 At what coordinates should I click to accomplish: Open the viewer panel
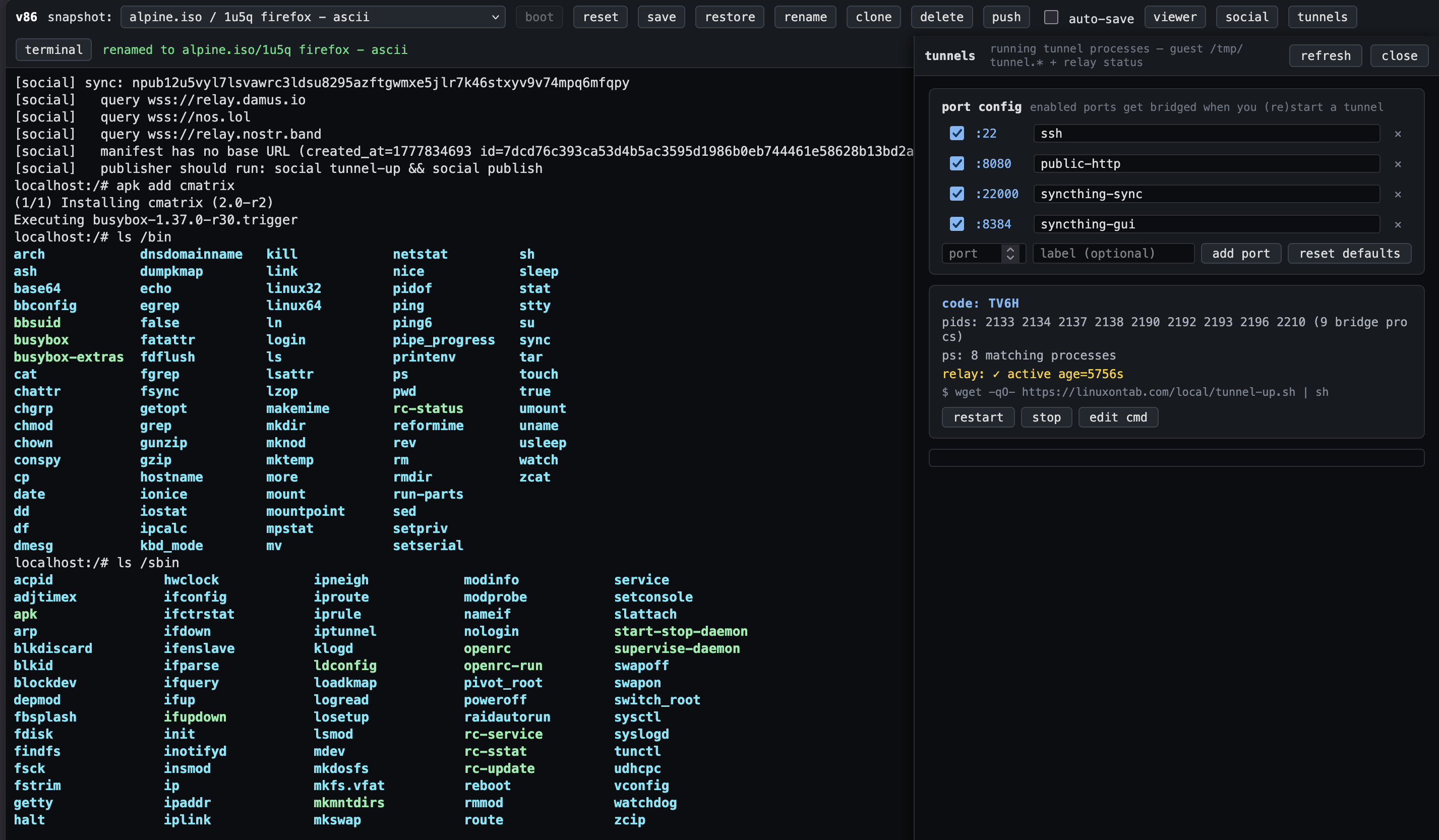(x=1175, y=17)
